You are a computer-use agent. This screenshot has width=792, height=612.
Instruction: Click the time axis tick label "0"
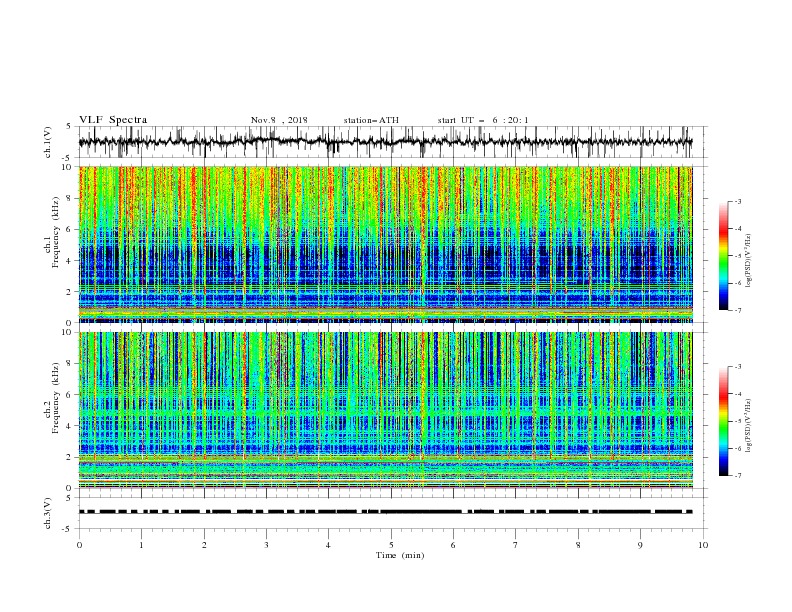coord(79,545)
